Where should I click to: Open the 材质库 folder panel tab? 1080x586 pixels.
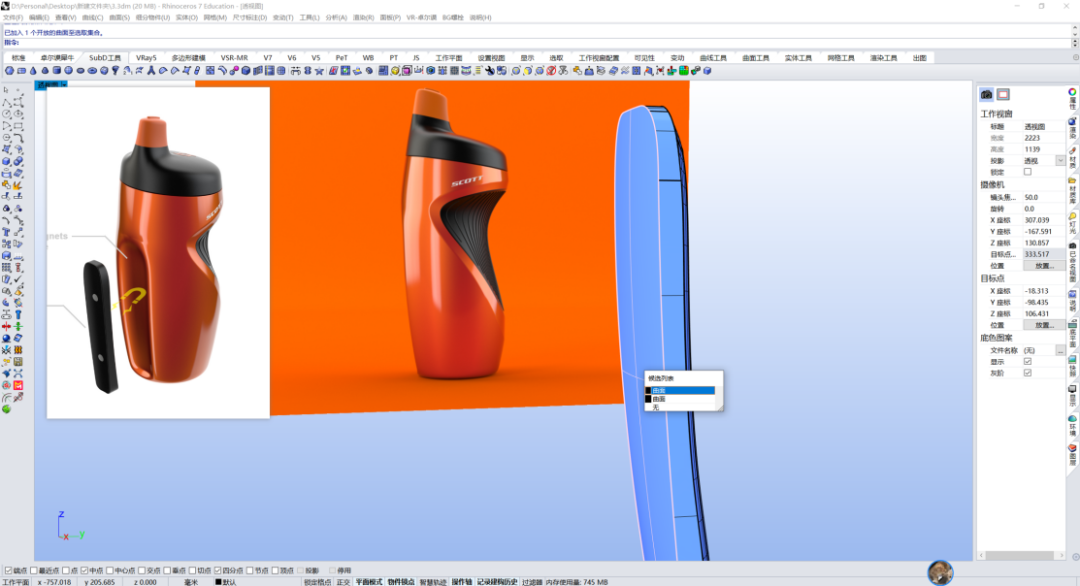tap(1072, 191)
